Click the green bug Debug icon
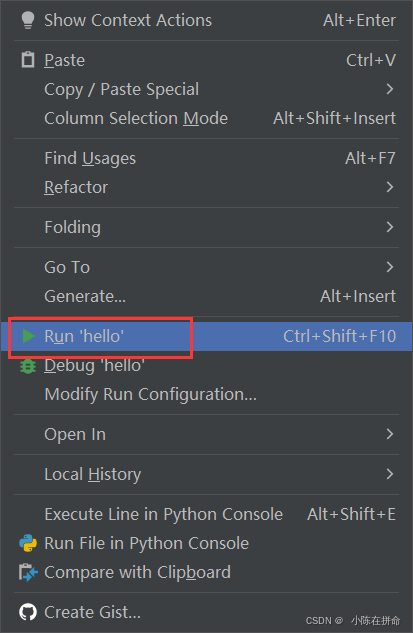Image resolution: width=413 pixels, height=633 pixels. (x=28, y=366)
